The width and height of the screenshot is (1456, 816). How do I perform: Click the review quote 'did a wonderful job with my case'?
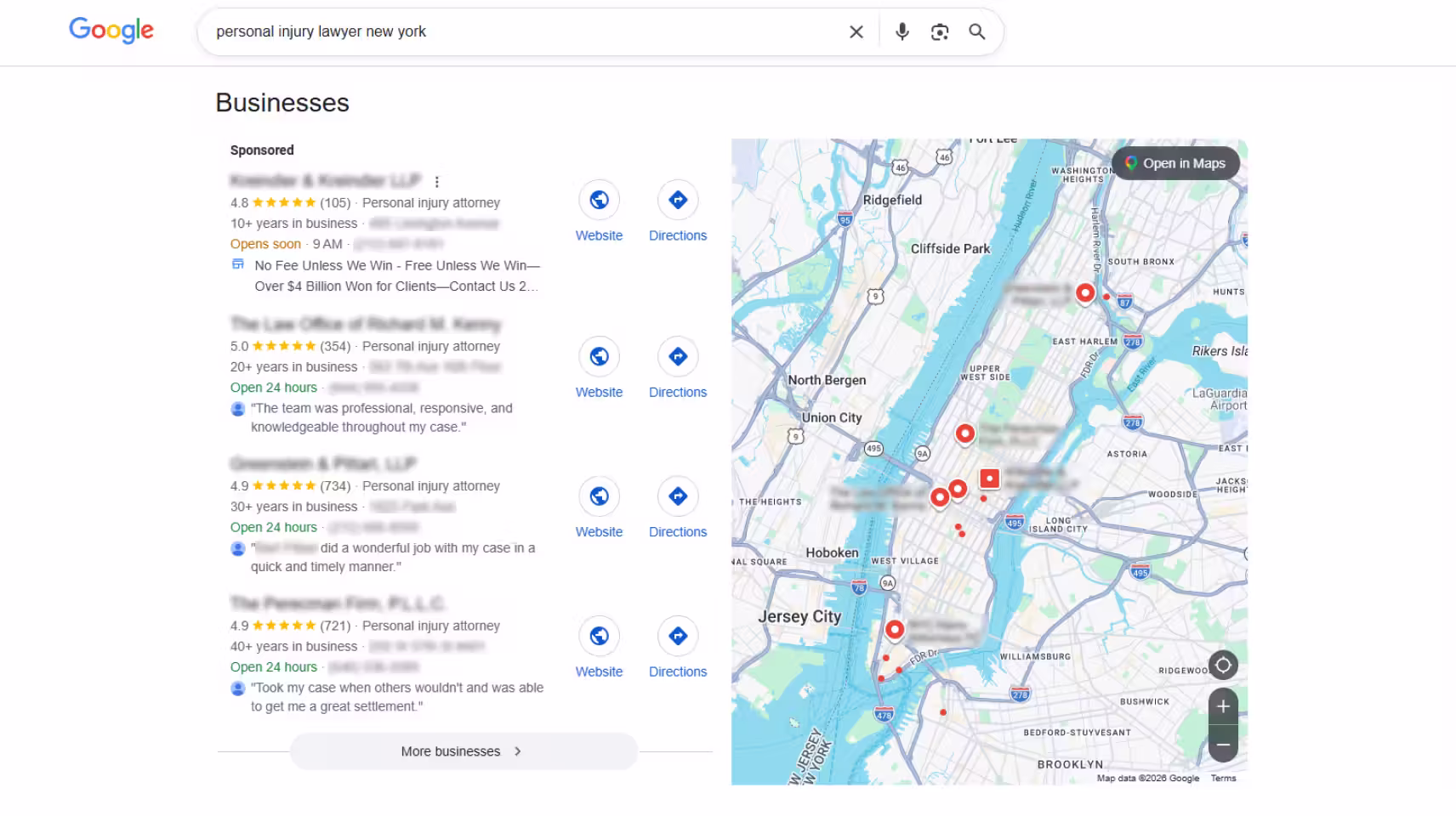pyautogui.click(x=393, y=558)
